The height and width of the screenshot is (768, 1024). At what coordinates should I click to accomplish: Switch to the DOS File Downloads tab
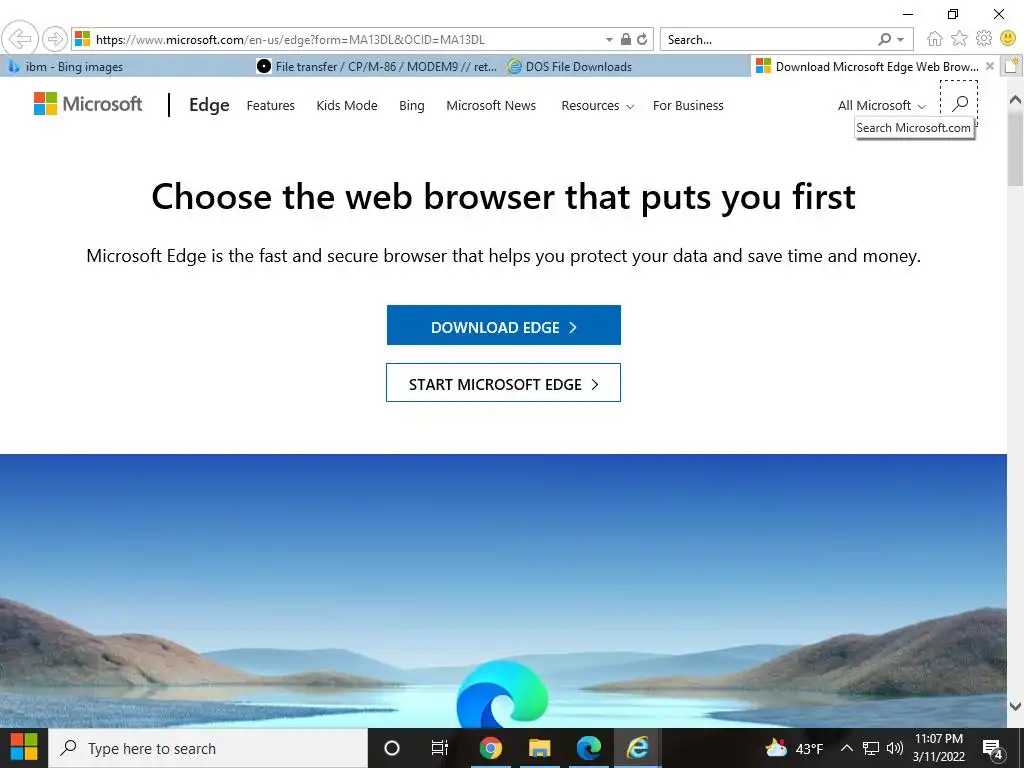tap(569, 67)
